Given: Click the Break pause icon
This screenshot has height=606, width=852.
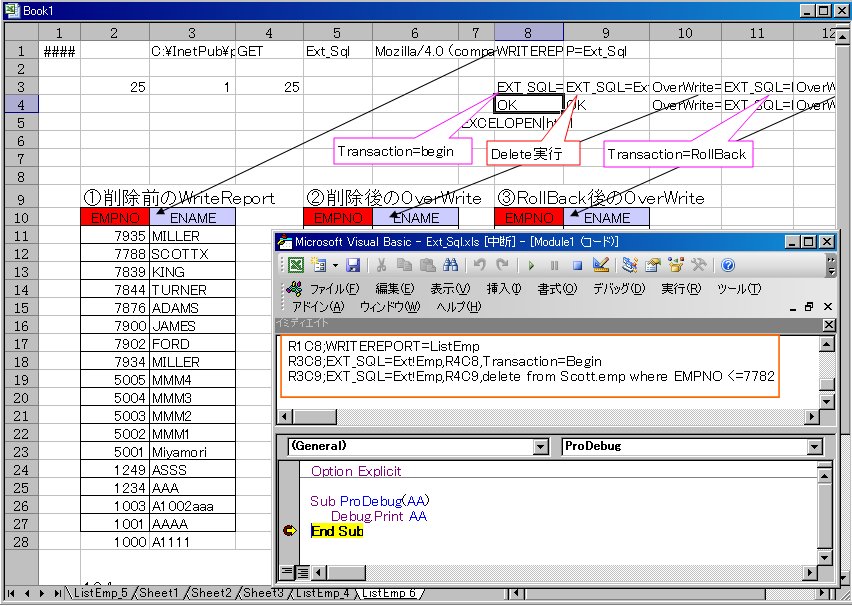Looking at the screenshot, I should (x=554, y=265).
